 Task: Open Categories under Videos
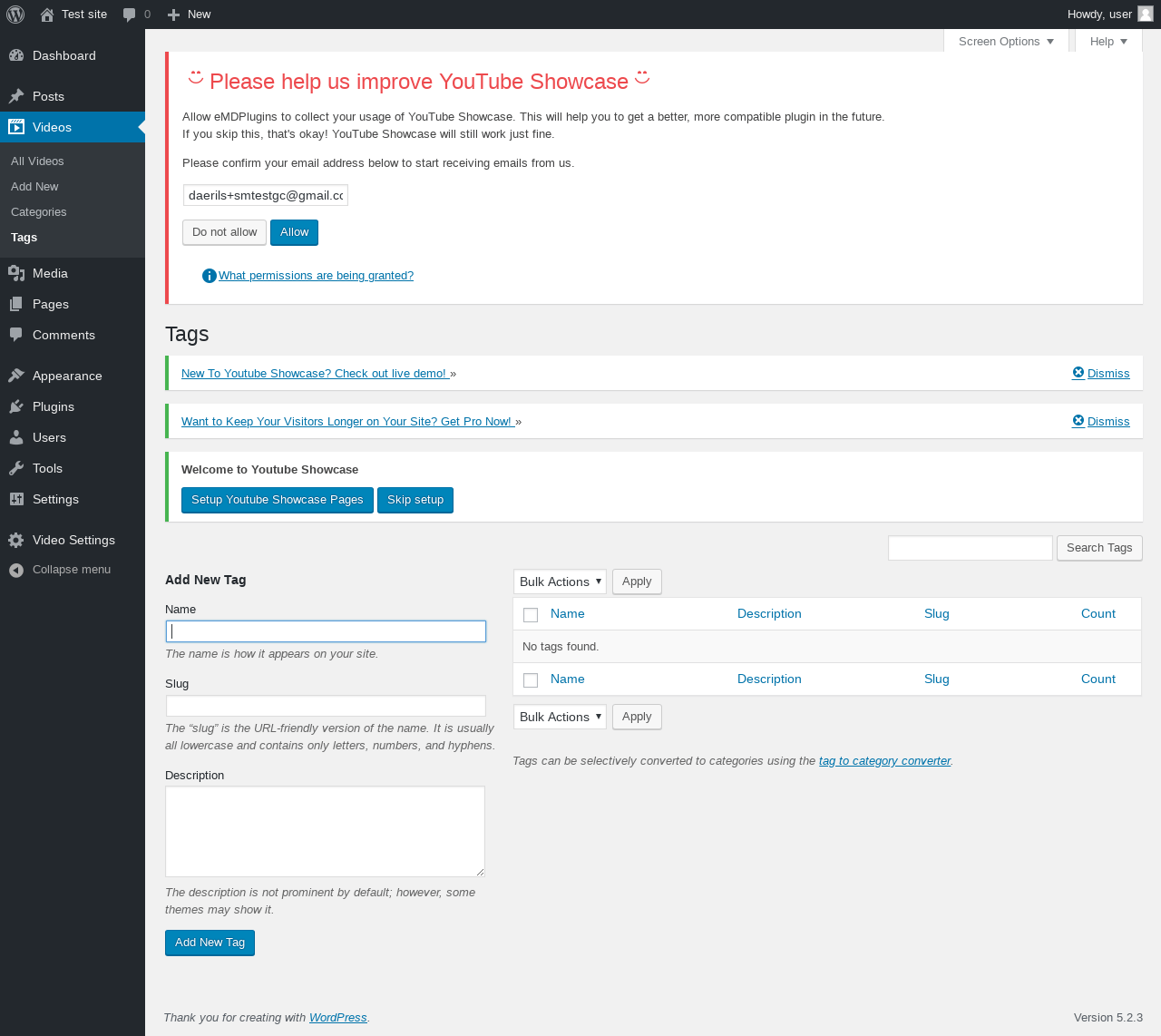pos(39,211)
